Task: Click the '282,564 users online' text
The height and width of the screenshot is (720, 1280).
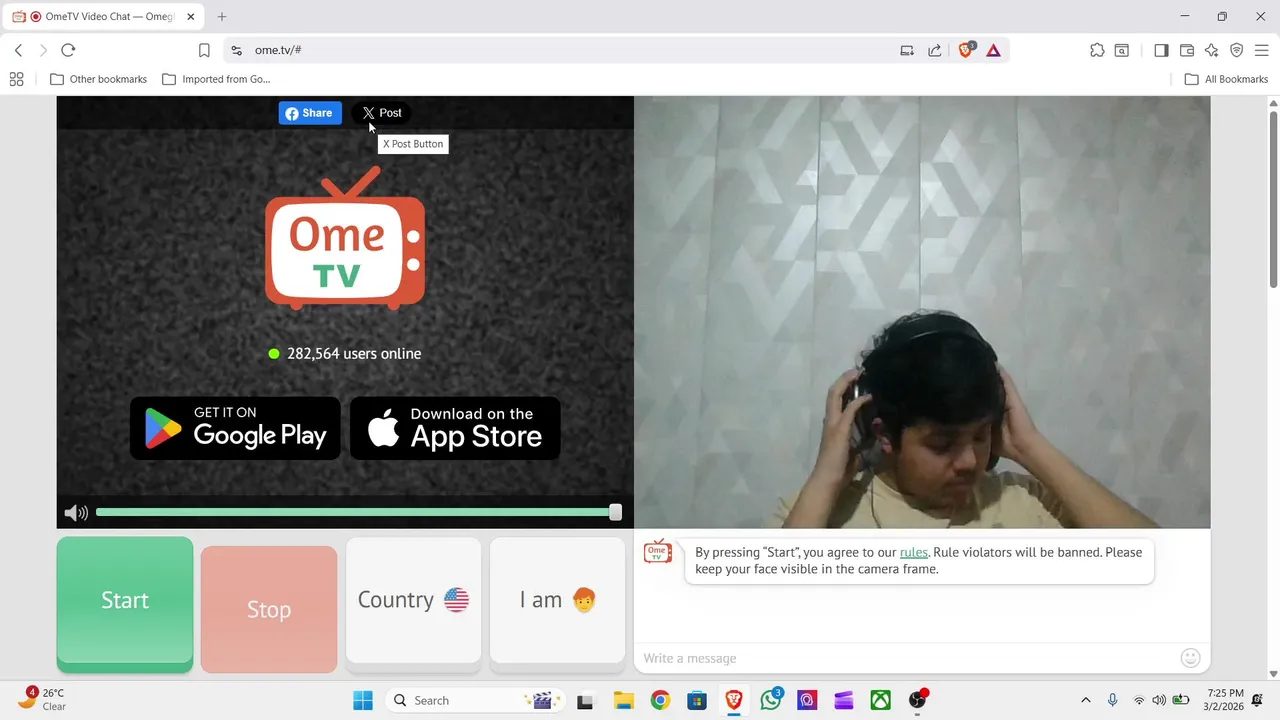Action: (354, 353)
